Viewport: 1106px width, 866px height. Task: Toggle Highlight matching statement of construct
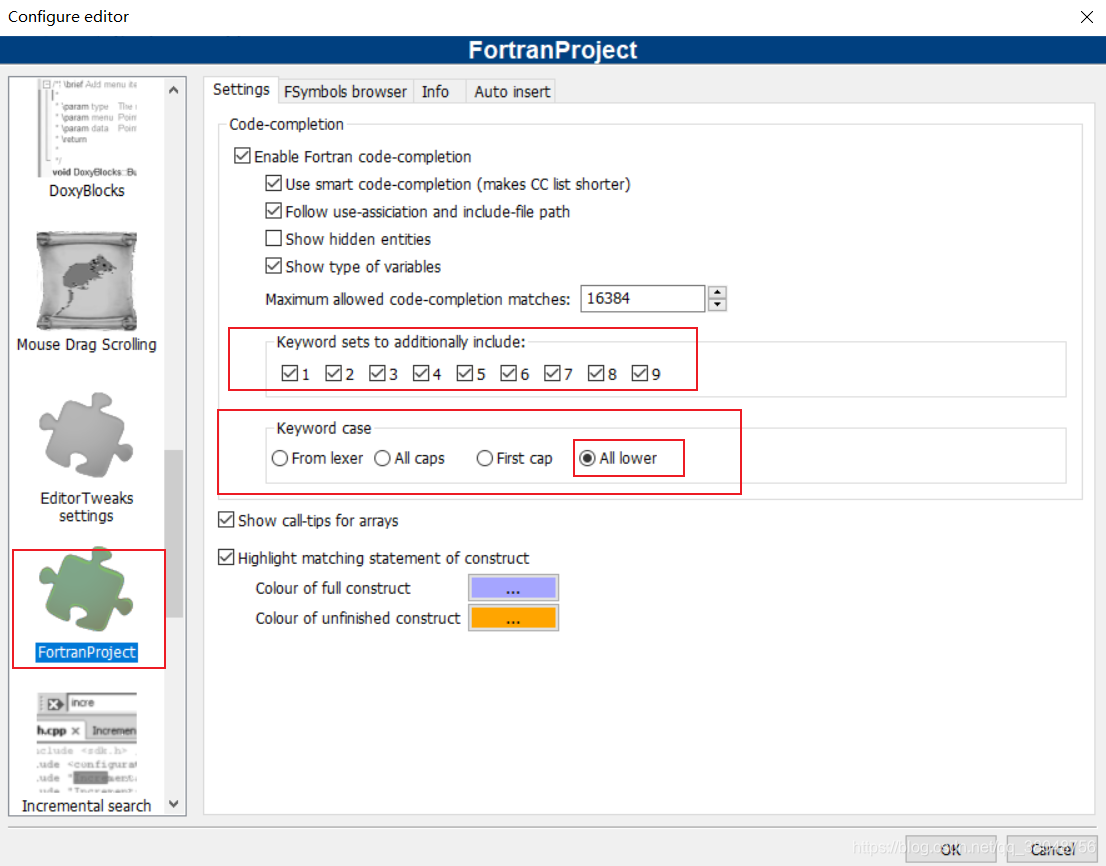(226, 557)
